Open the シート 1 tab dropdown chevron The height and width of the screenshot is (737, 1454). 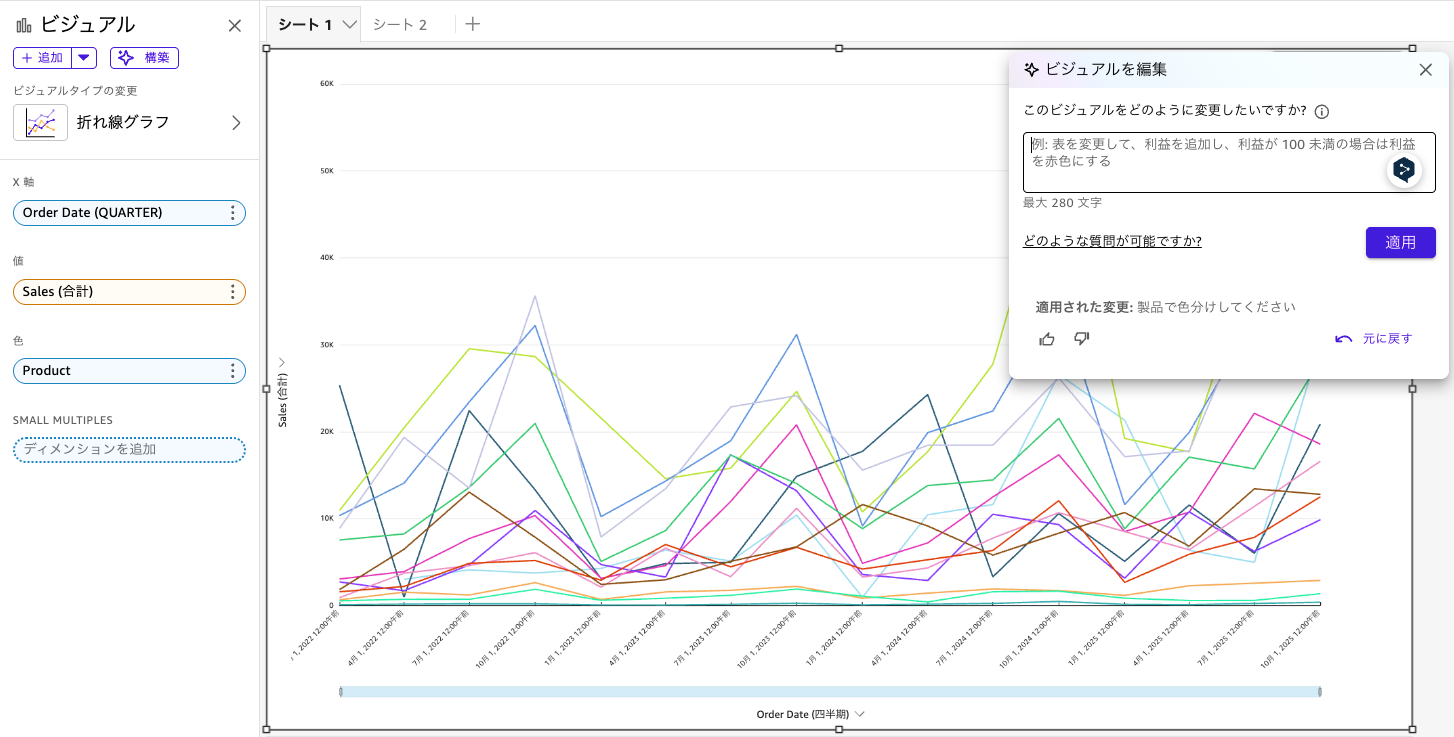[350, 25]
